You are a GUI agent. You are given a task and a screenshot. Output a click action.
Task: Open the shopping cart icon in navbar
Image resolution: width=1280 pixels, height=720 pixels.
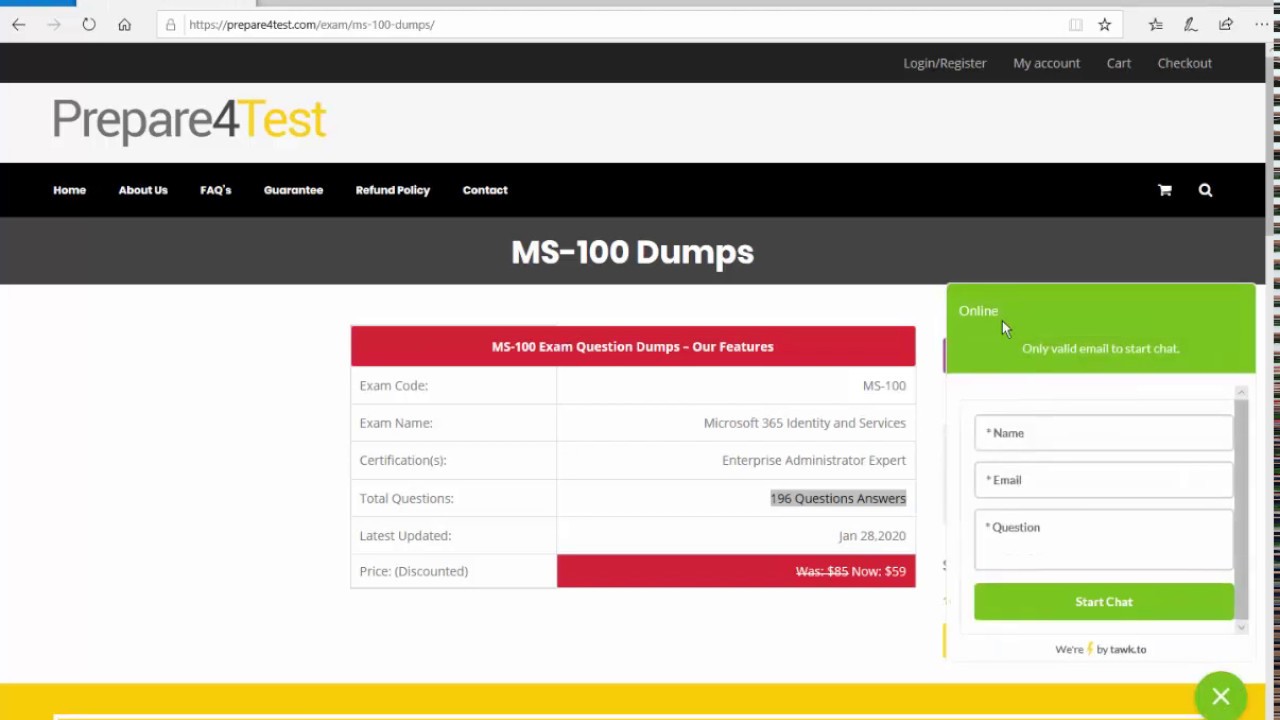coord(1165,190)
